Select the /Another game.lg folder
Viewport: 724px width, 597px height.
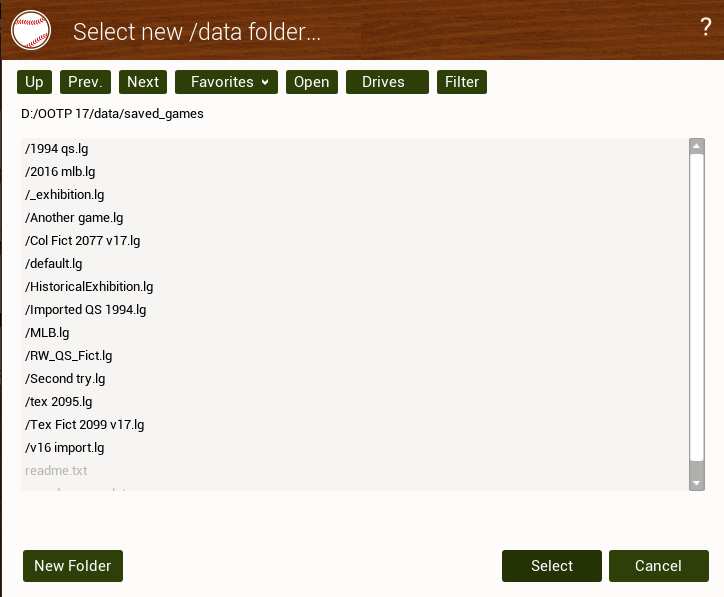point(355,217)
